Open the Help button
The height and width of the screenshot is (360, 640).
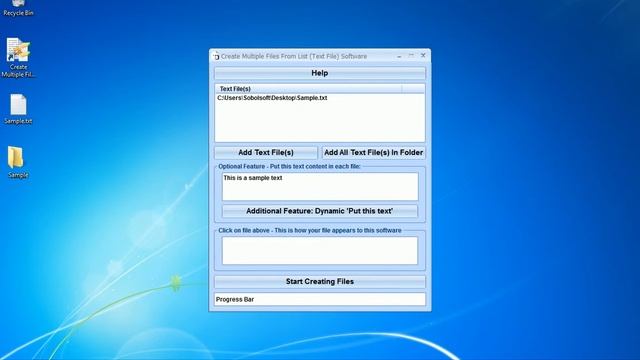tap(320, 73)
